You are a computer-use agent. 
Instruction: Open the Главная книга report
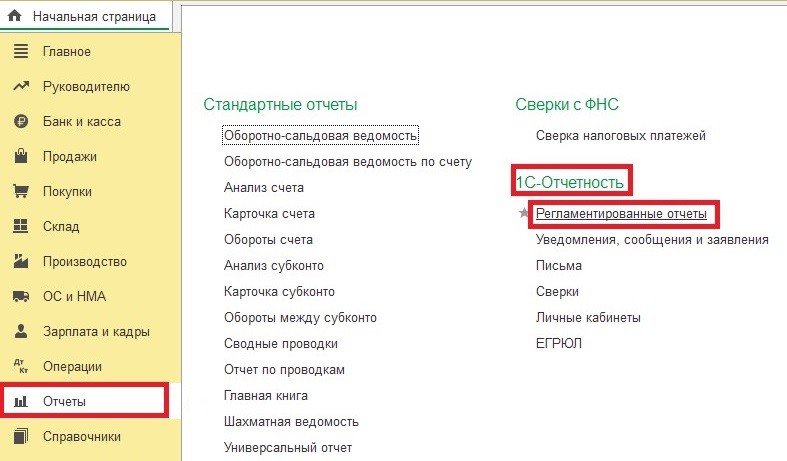(266, 396)
